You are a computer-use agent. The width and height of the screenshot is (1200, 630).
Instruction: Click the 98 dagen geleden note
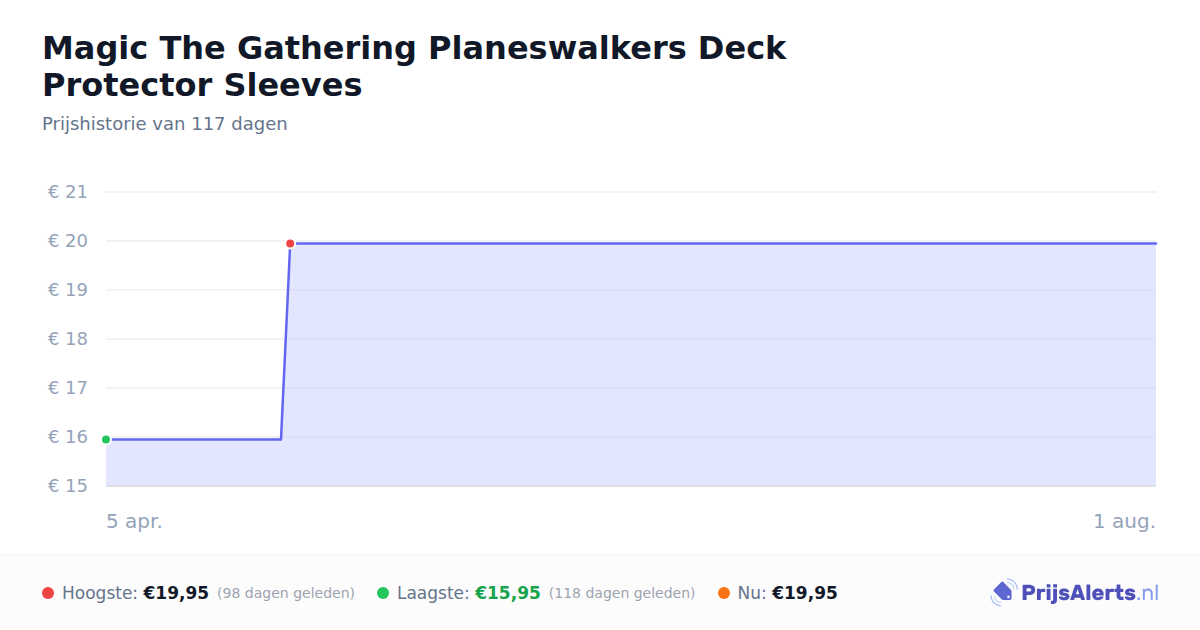pyautogui.click(x=286, y=593)
